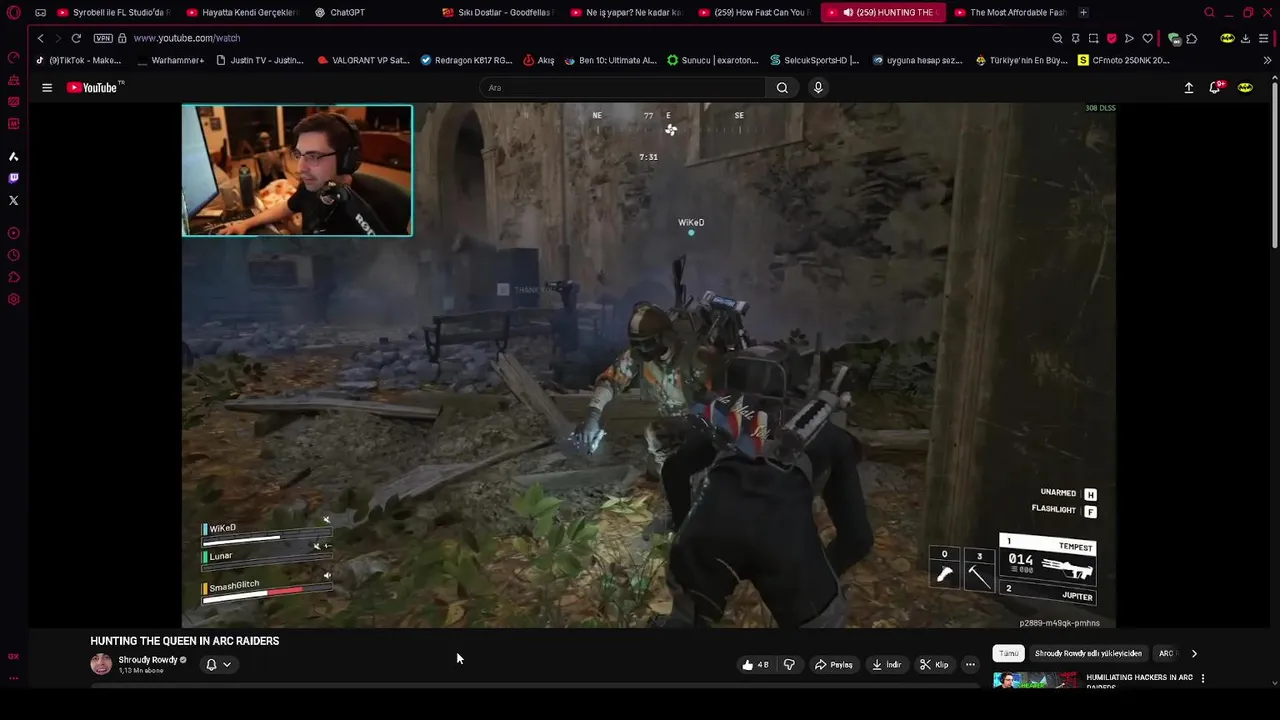Switch to The Most Affordable Fashion tab
The image size is (1280, 720).
(1010, 13)
